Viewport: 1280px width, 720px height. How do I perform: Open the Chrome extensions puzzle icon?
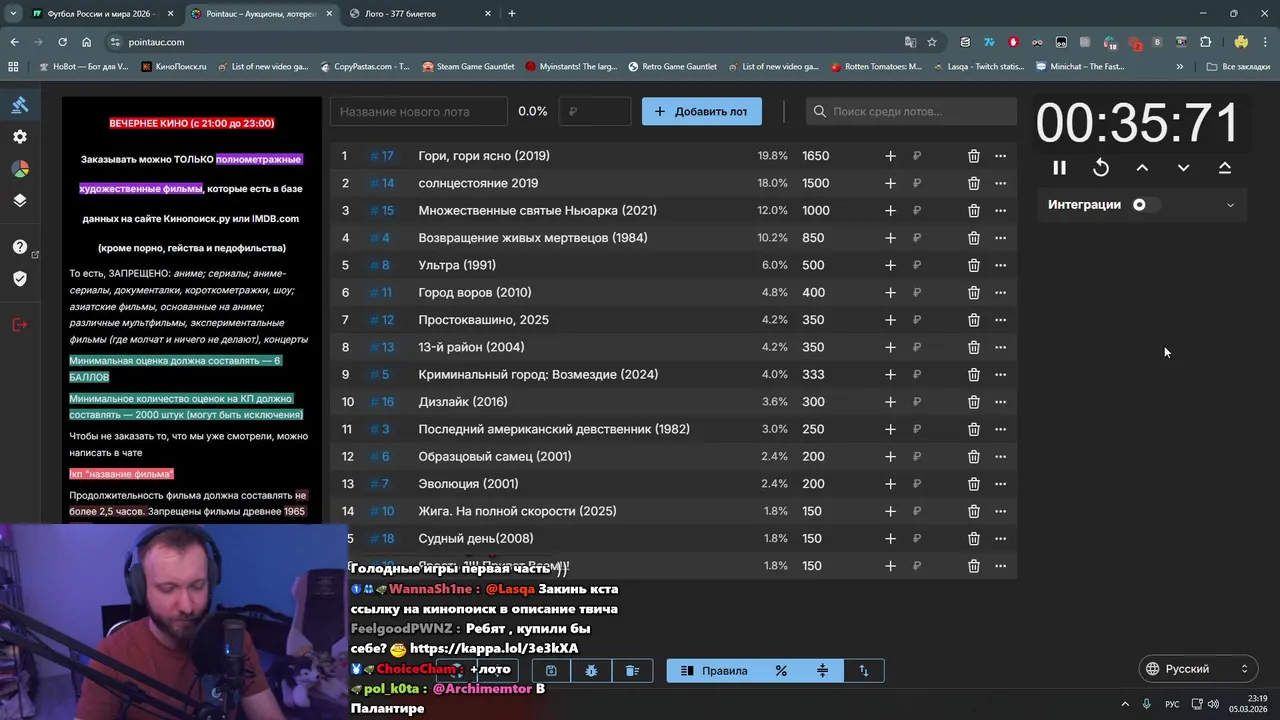point(1205,42)
